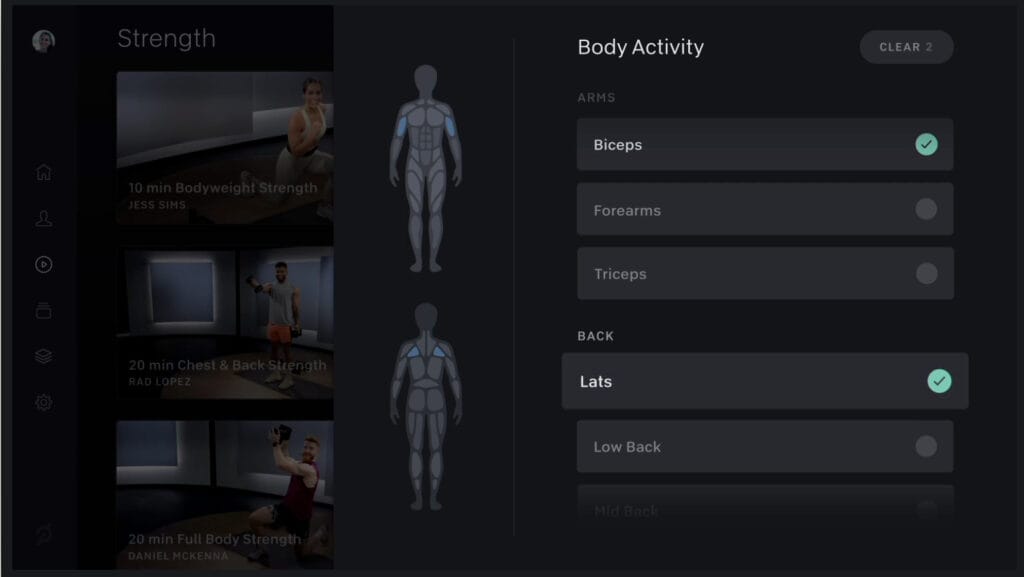Click the bottom sidebar refresh icon
This screenshot has width=1024, height=577.
(x=44, y=535)
